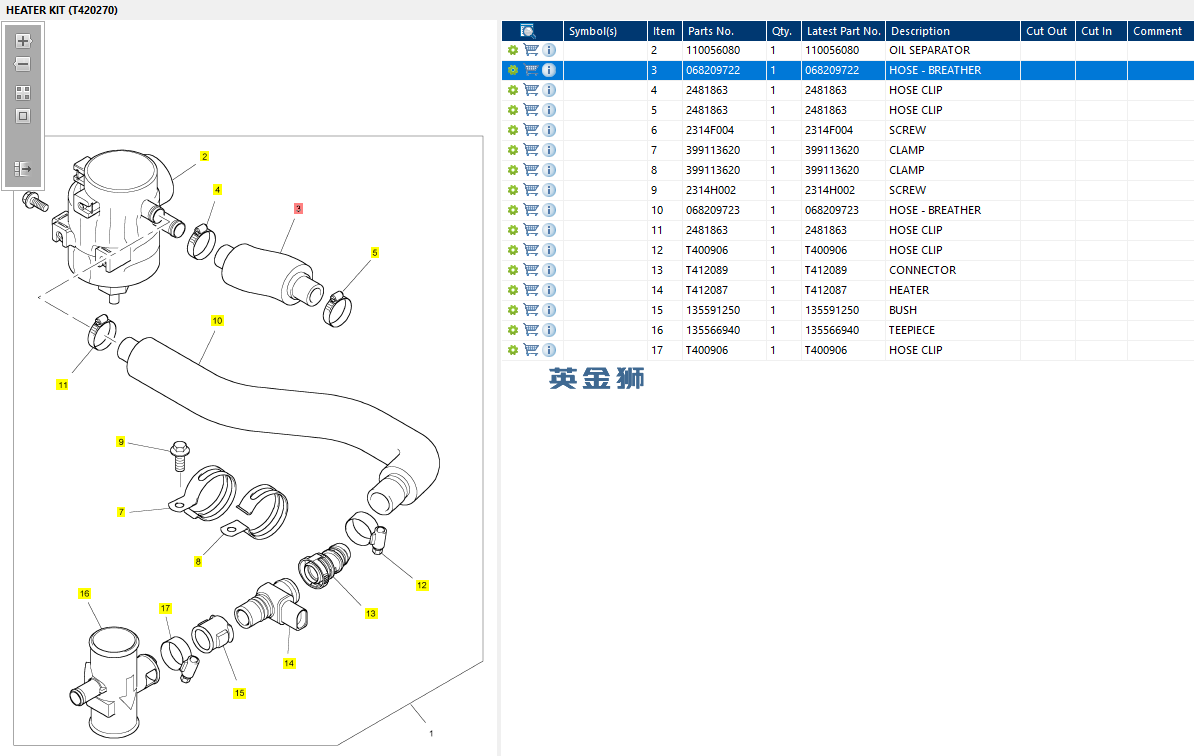The height and width of the screenshot is (756, 1194).
Task: Sort by Parts No. column header
Action: click(710, 31)
